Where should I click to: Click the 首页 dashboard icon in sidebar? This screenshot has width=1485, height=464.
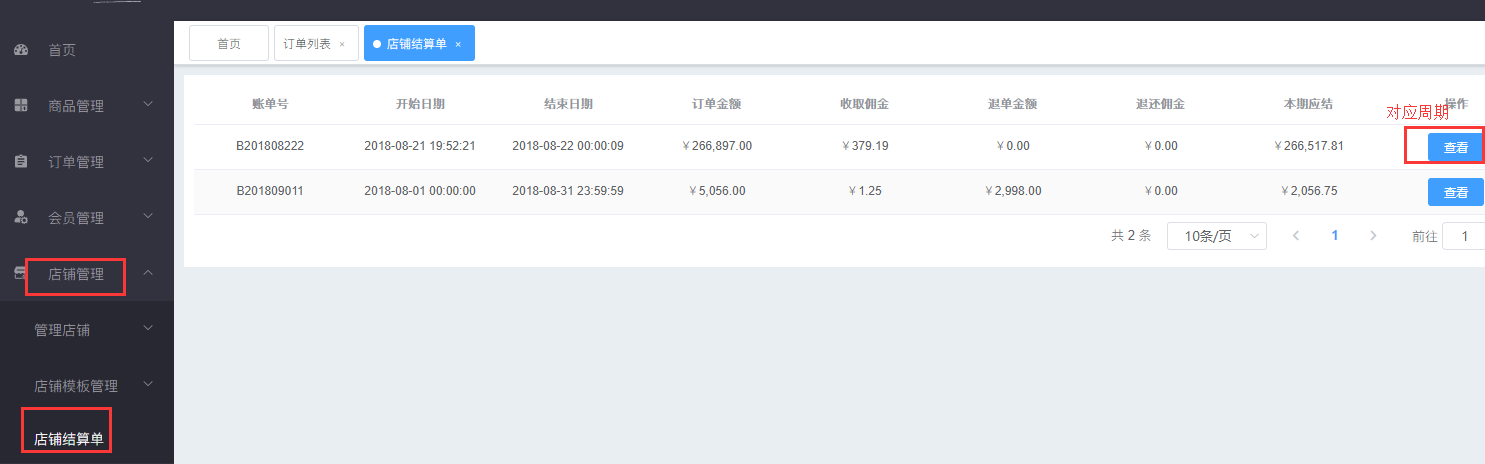click(x=20, y=50)
